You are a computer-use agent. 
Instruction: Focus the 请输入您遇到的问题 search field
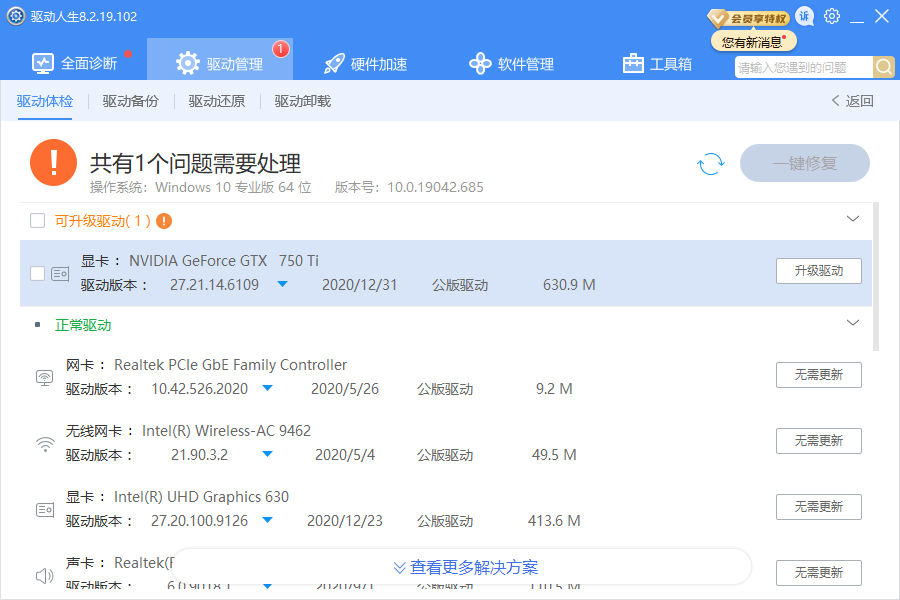pos(804,67)
